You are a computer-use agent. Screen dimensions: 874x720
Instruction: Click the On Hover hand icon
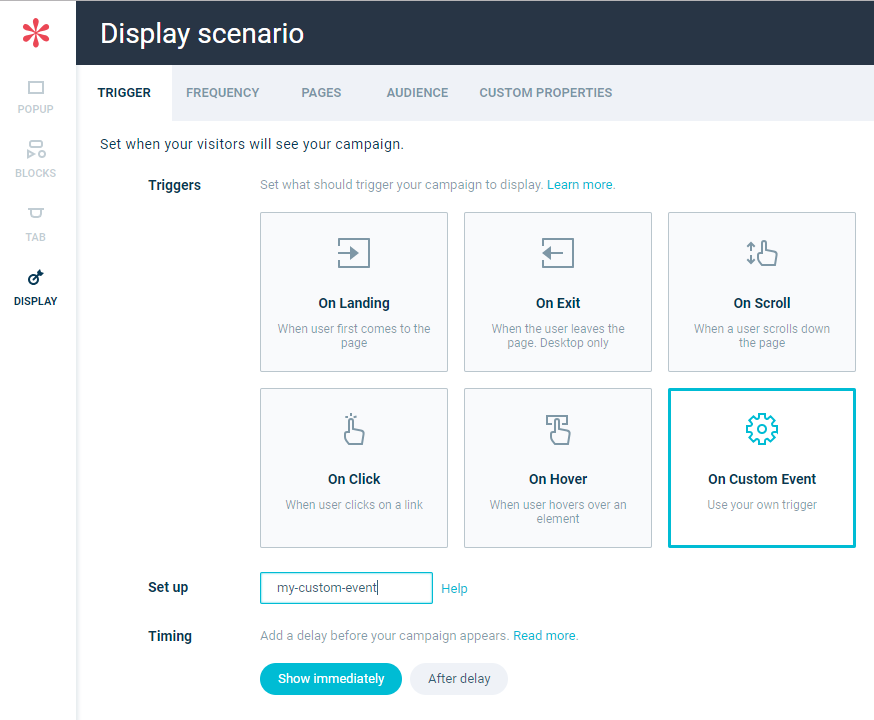(x=558, y=429)
